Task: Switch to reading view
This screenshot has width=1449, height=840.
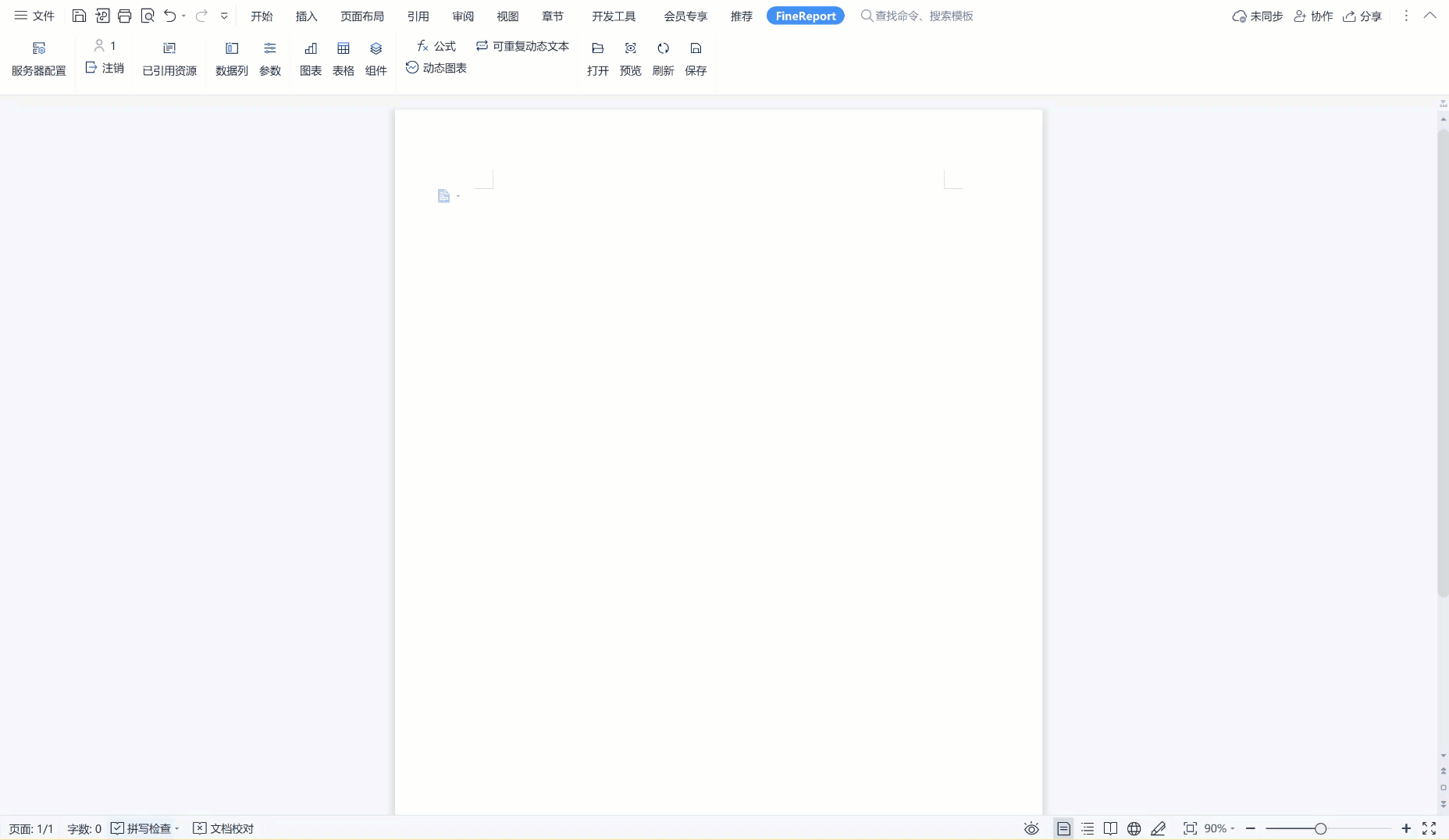Action: (x=1110, y=828)
